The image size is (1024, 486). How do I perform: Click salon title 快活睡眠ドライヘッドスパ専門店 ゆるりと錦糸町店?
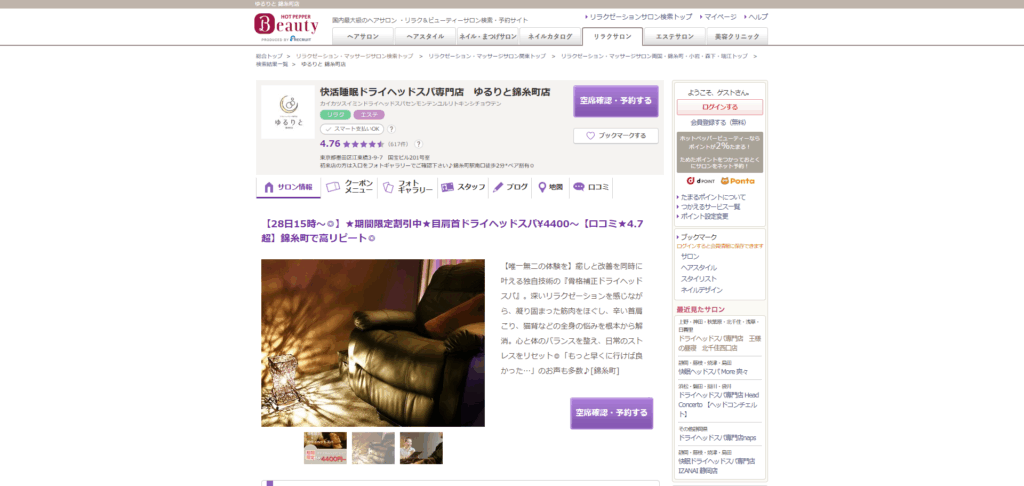[x=435, y=91]
